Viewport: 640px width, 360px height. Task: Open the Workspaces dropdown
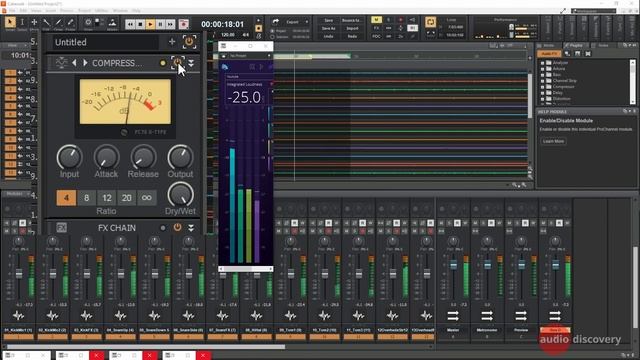593,11
